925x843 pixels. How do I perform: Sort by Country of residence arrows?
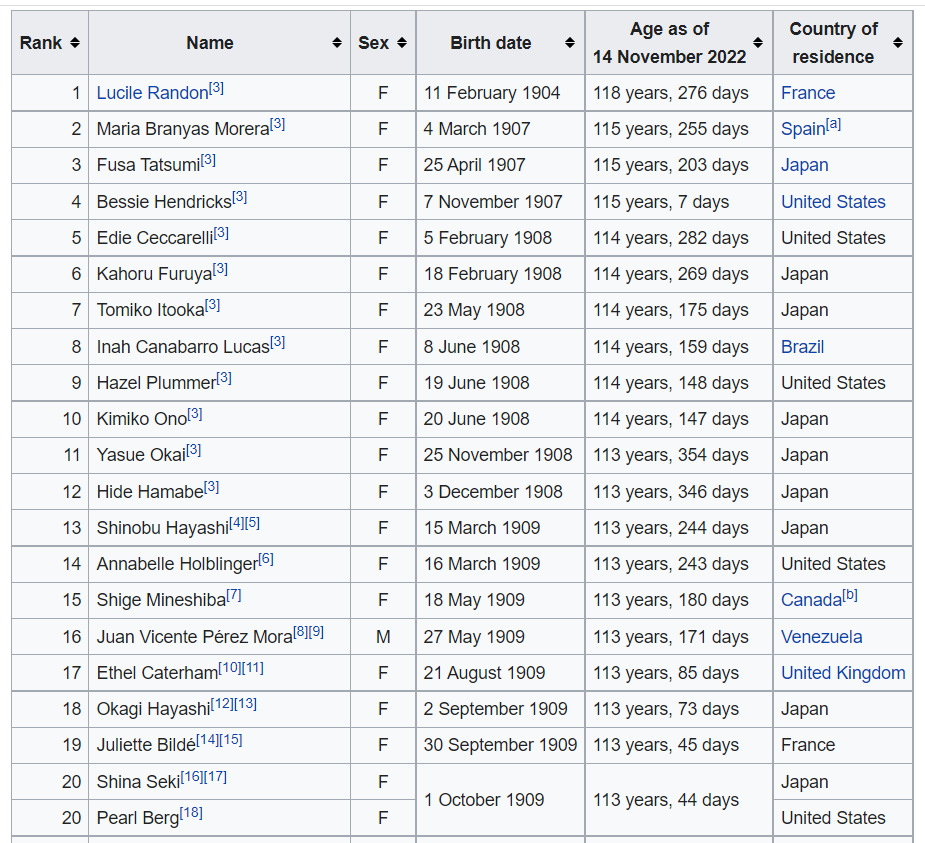[x=898, y=42]
